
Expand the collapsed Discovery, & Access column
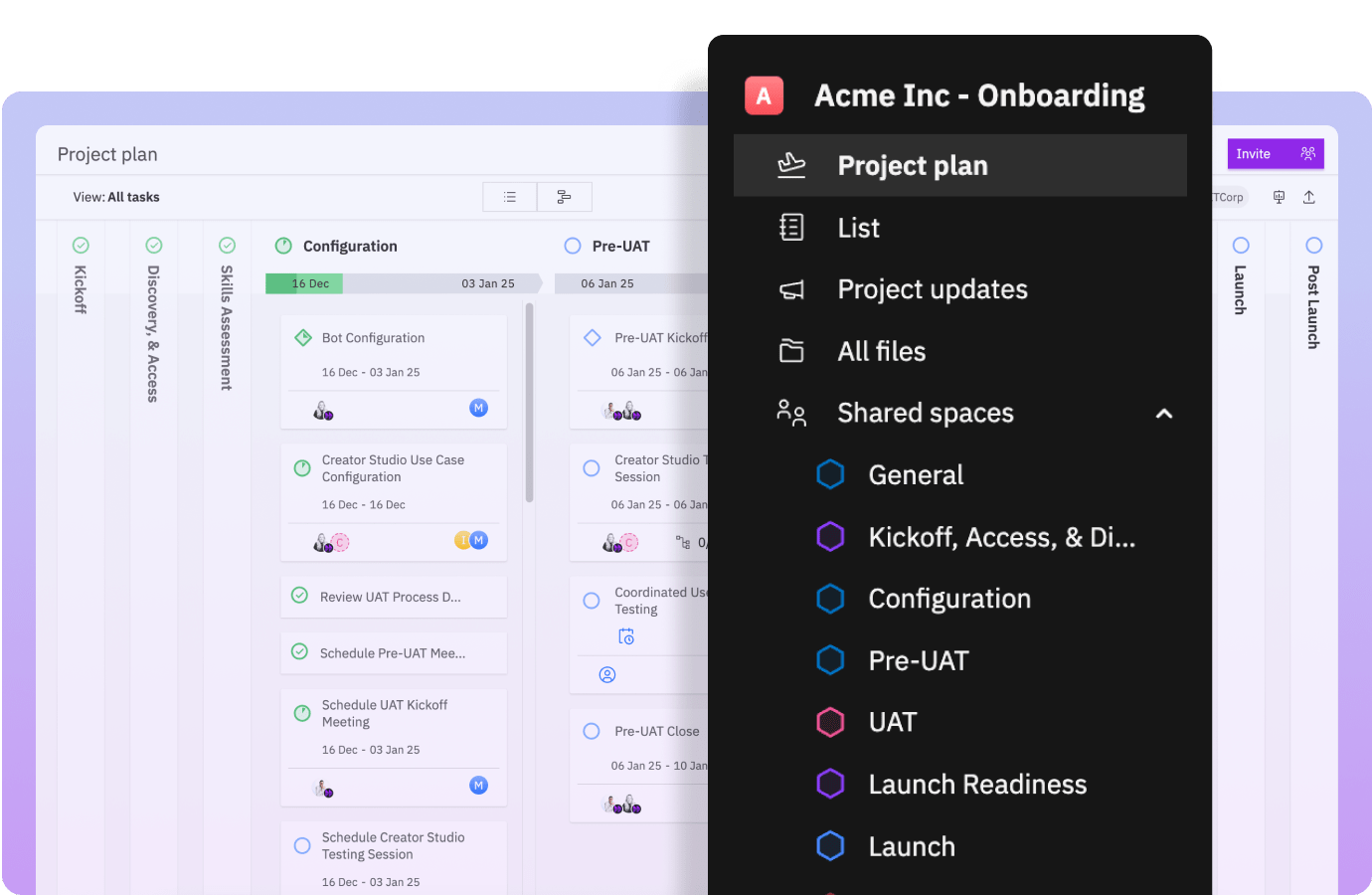153,333
